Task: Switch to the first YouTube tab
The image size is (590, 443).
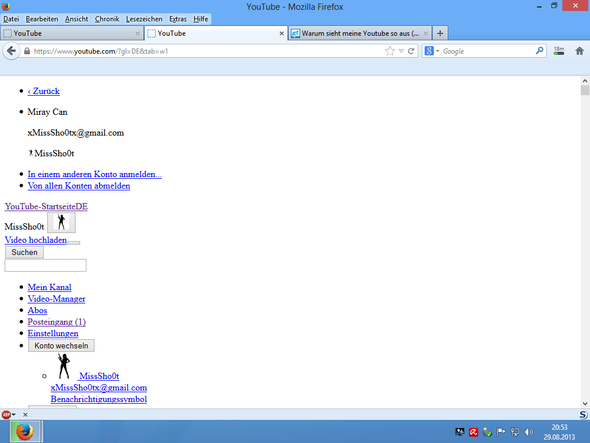Action: (71, 33)
